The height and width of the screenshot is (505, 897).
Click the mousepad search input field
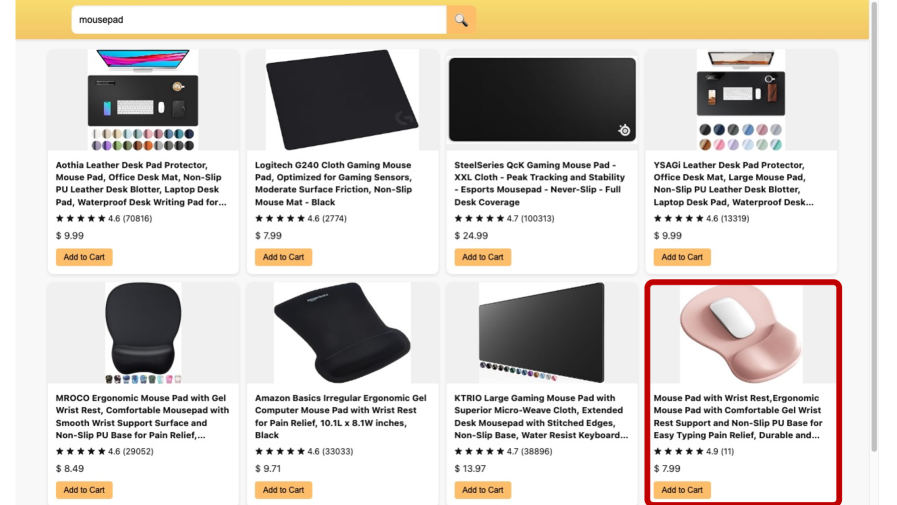pyautogui.click(x=258, y=20)
